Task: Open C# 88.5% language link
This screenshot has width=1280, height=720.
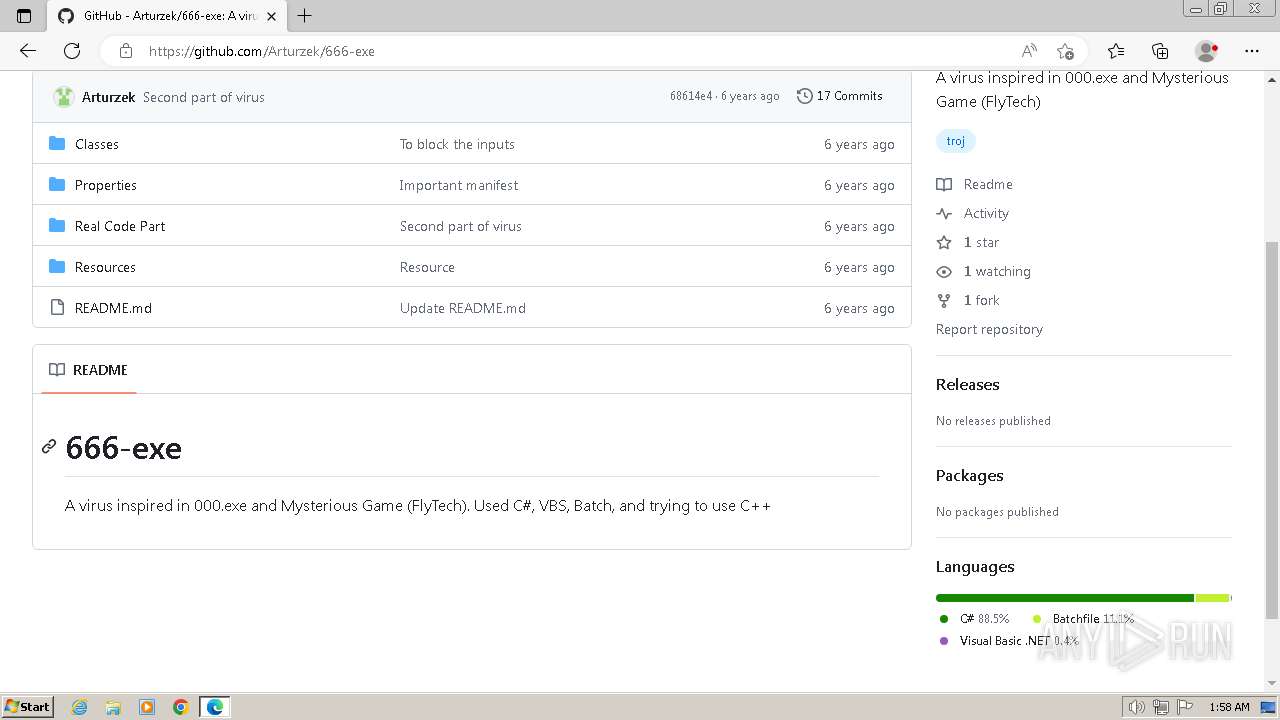Action: [975, 619]
